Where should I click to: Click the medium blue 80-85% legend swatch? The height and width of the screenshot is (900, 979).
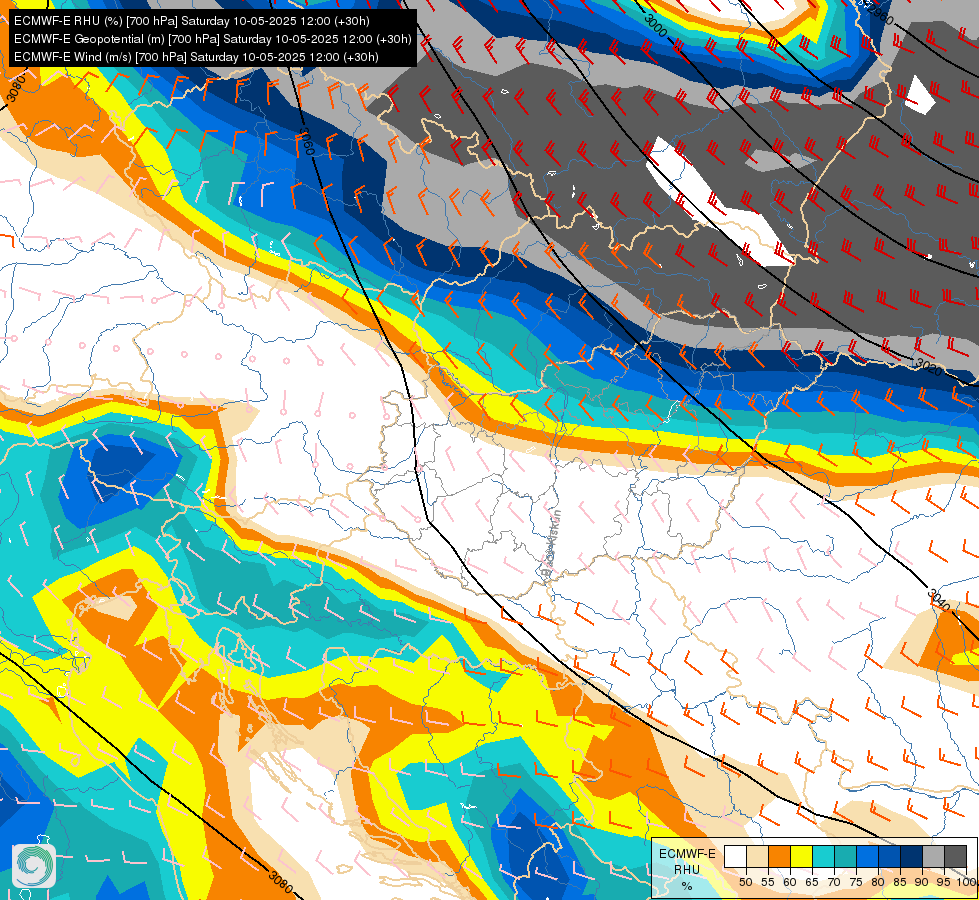click(889, 857)
